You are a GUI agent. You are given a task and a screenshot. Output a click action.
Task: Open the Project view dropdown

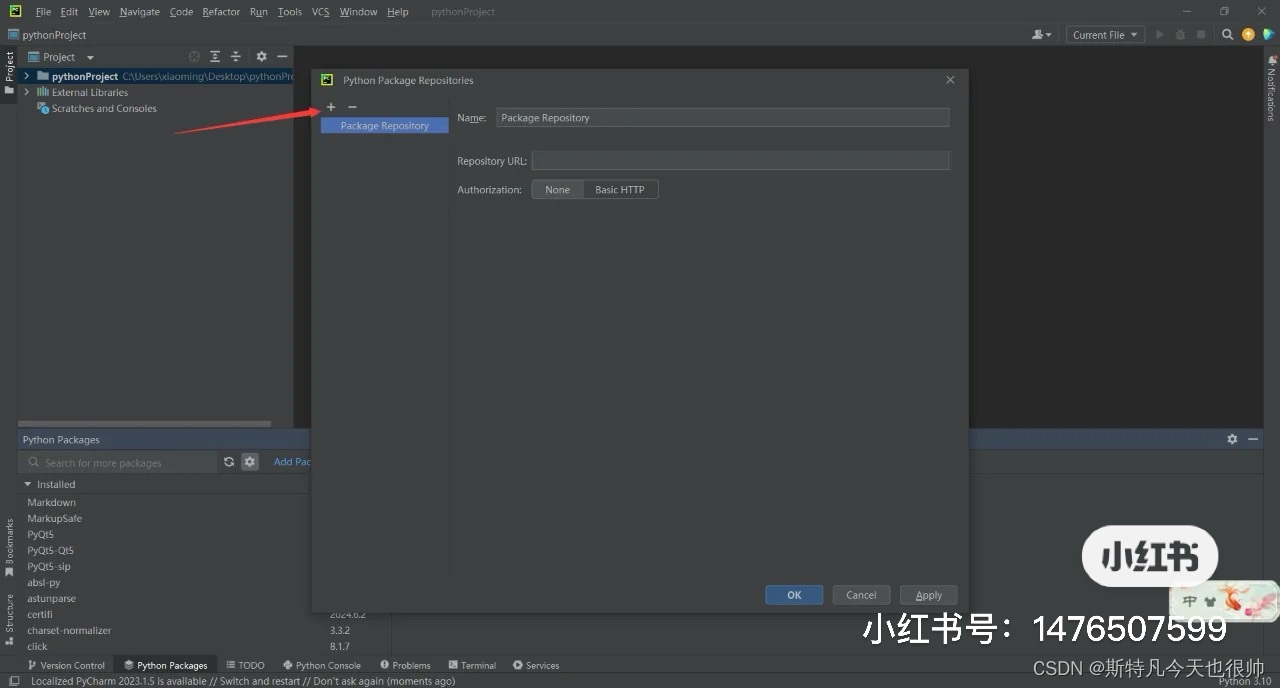[62, 57]
